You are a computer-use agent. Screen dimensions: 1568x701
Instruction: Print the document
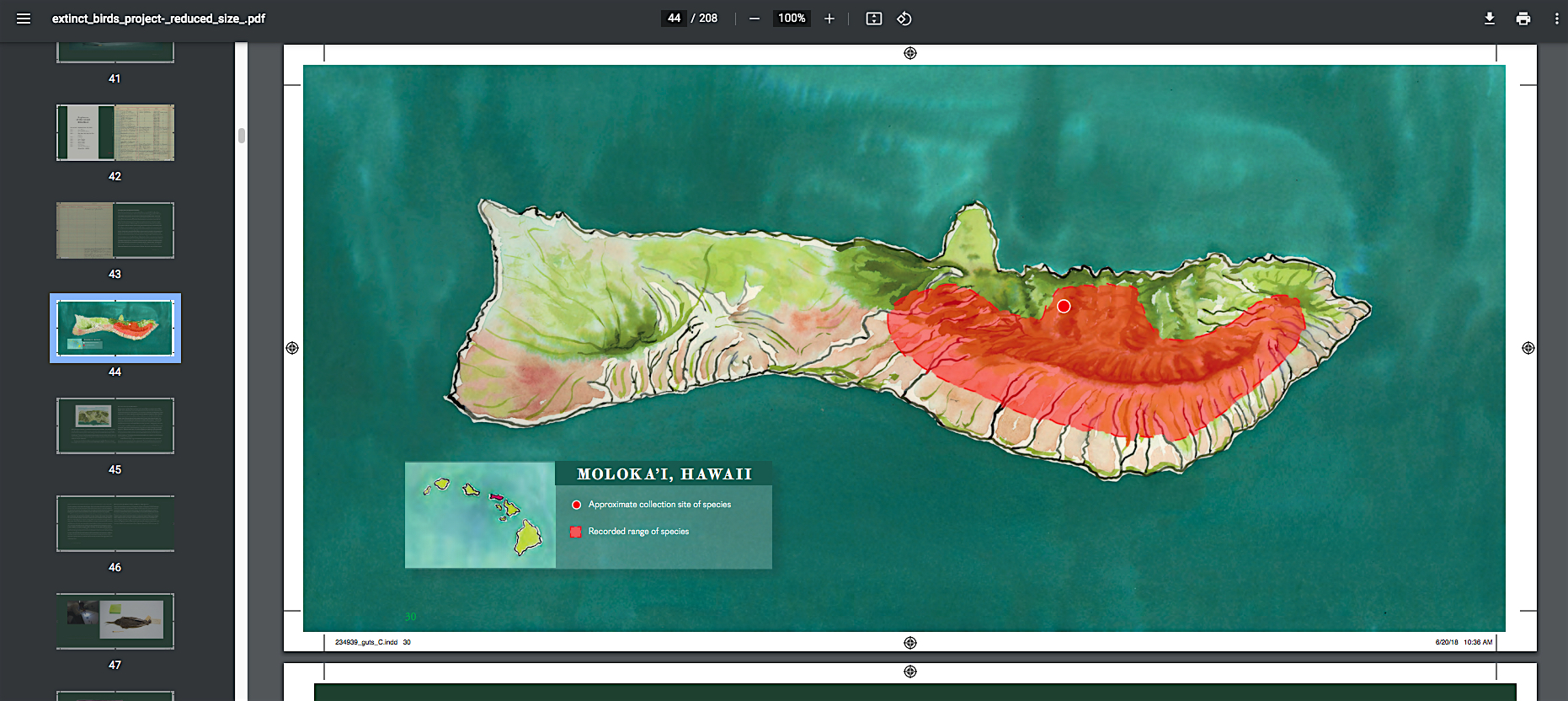tap(1523, 19)
